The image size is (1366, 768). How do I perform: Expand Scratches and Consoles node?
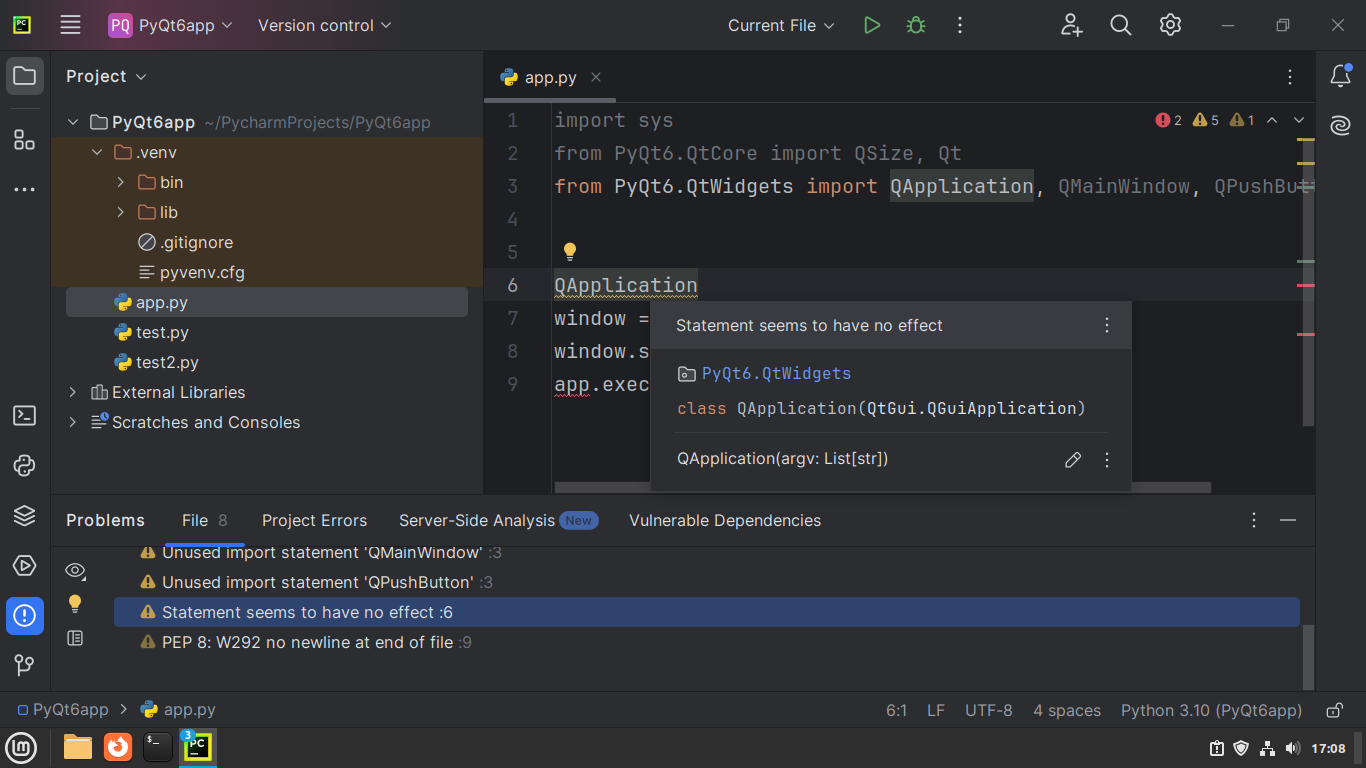point(72,422)
